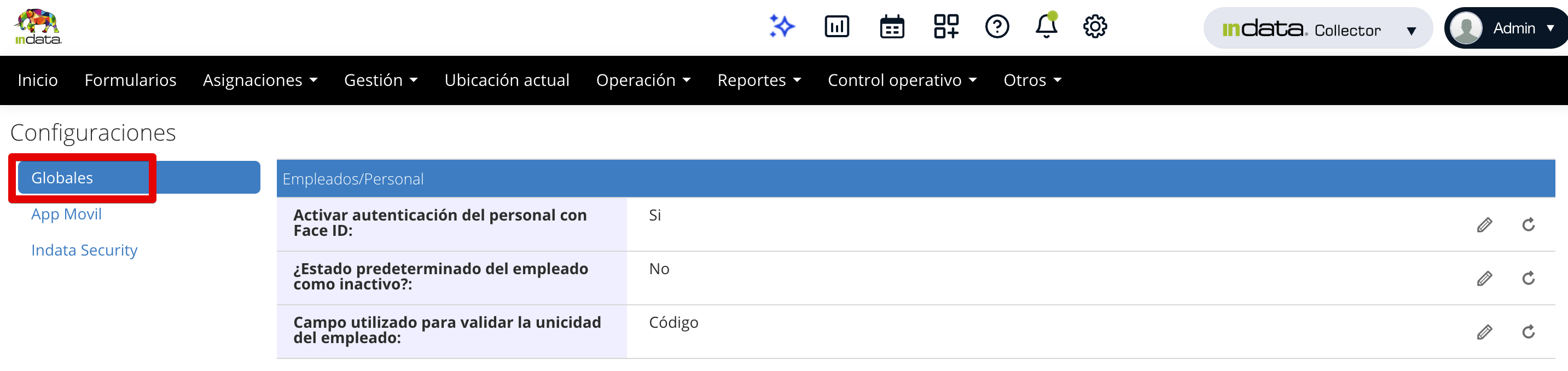1568x371 pixels.
Task: Click the Indata elephant logo
Action: click(38, 27)
